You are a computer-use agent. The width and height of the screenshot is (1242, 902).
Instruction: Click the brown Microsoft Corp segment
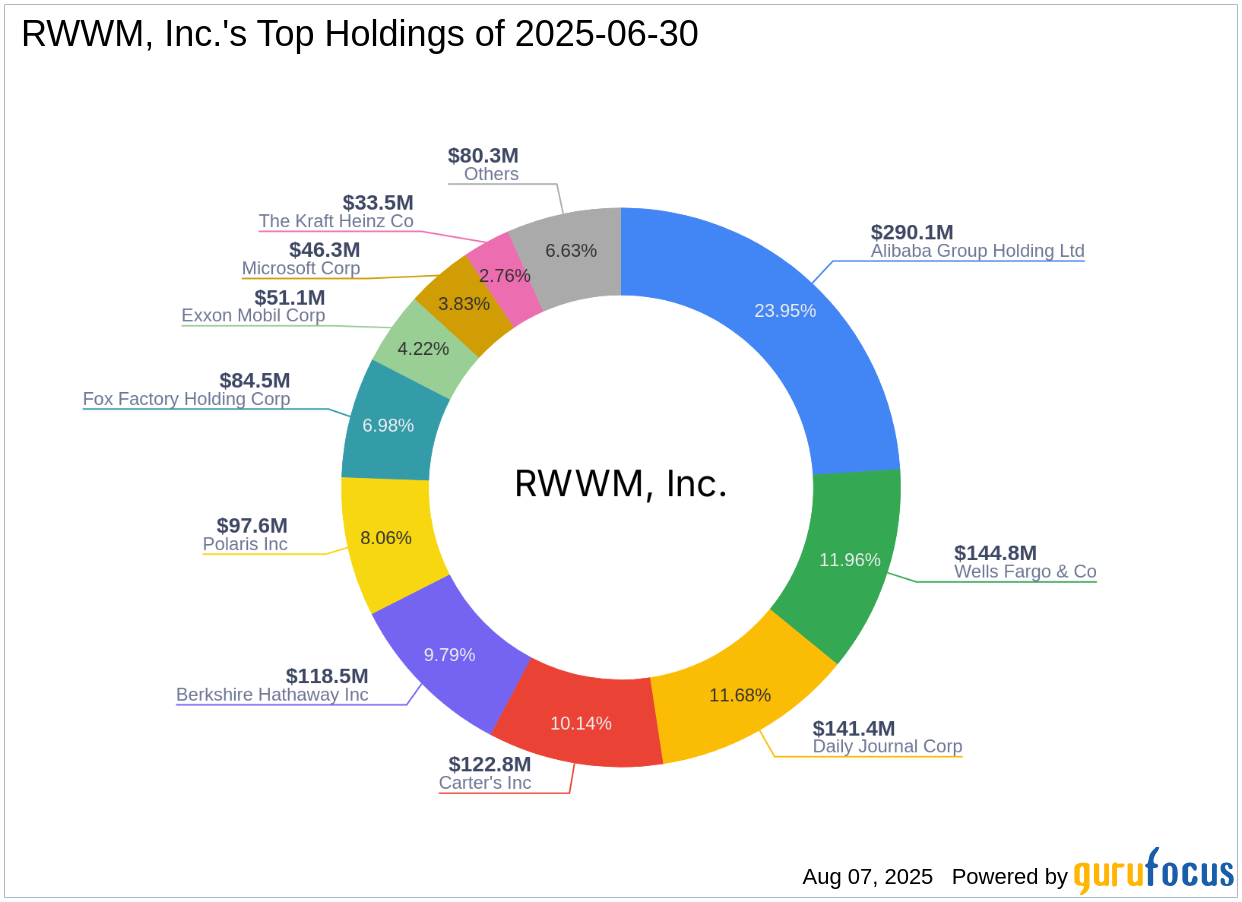[464, 306]
